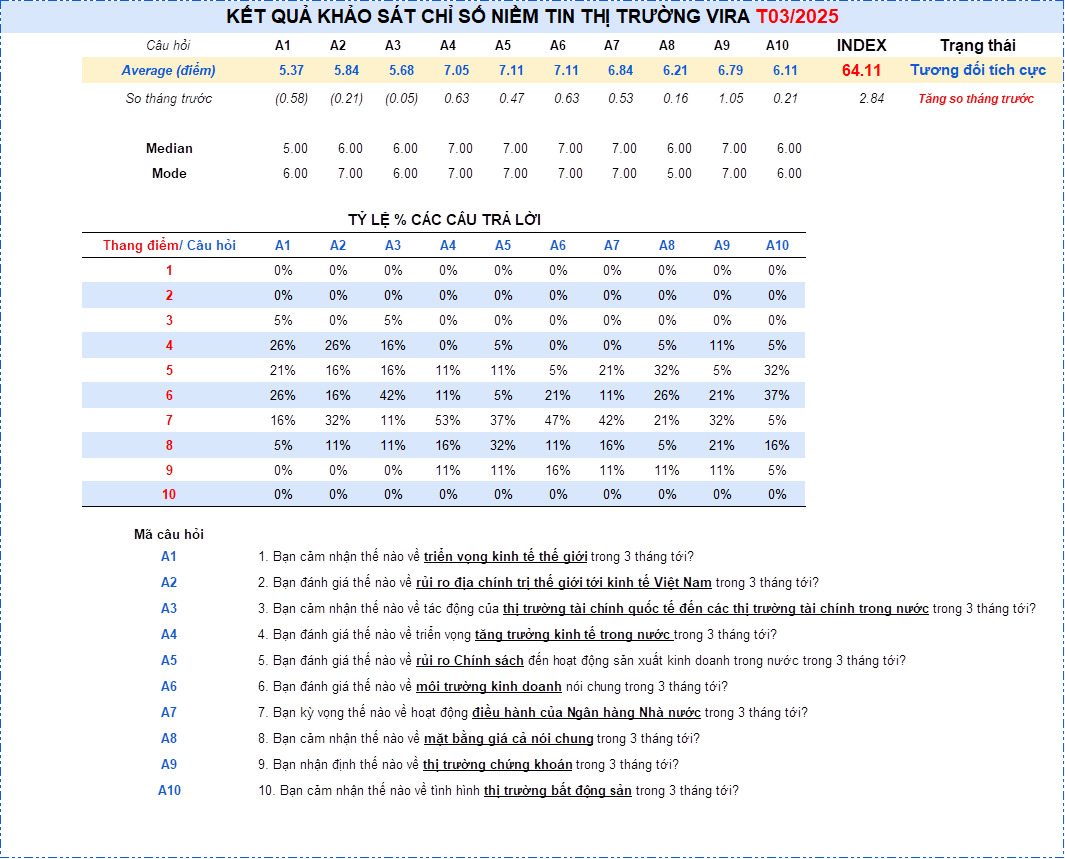1065x859 pixels.
Task: Select the A10 code in the question list
Action: (x=169, y=791)
